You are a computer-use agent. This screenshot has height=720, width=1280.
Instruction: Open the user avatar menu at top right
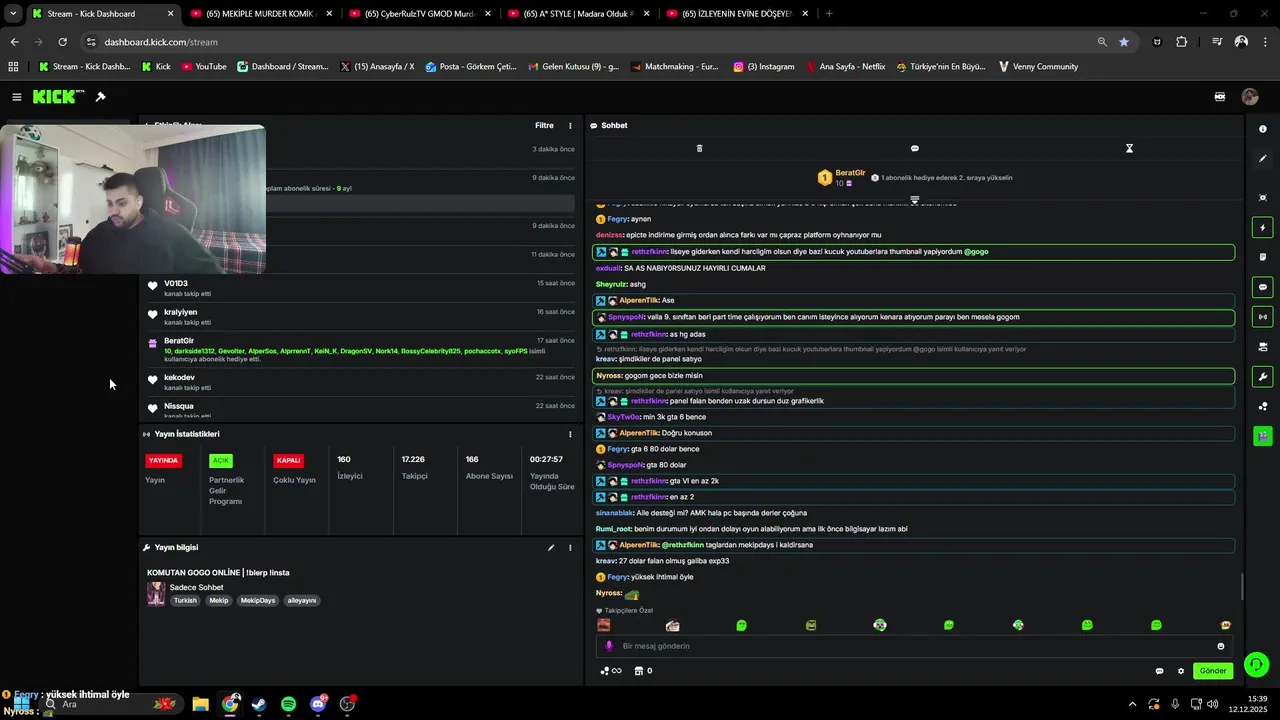pyautogui.click(x=1250, y=97)
